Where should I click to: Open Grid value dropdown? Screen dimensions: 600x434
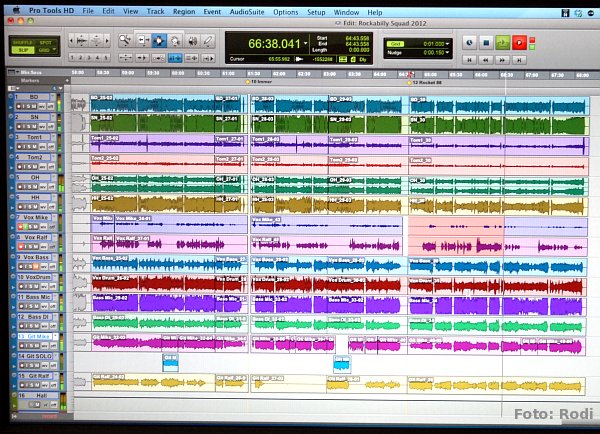[447, 44]
